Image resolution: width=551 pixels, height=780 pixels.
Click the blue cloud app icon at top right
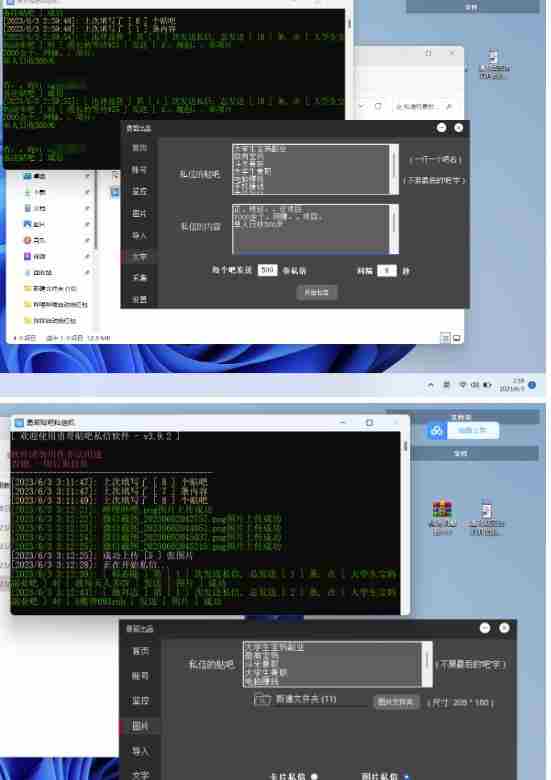click(436, 430)
